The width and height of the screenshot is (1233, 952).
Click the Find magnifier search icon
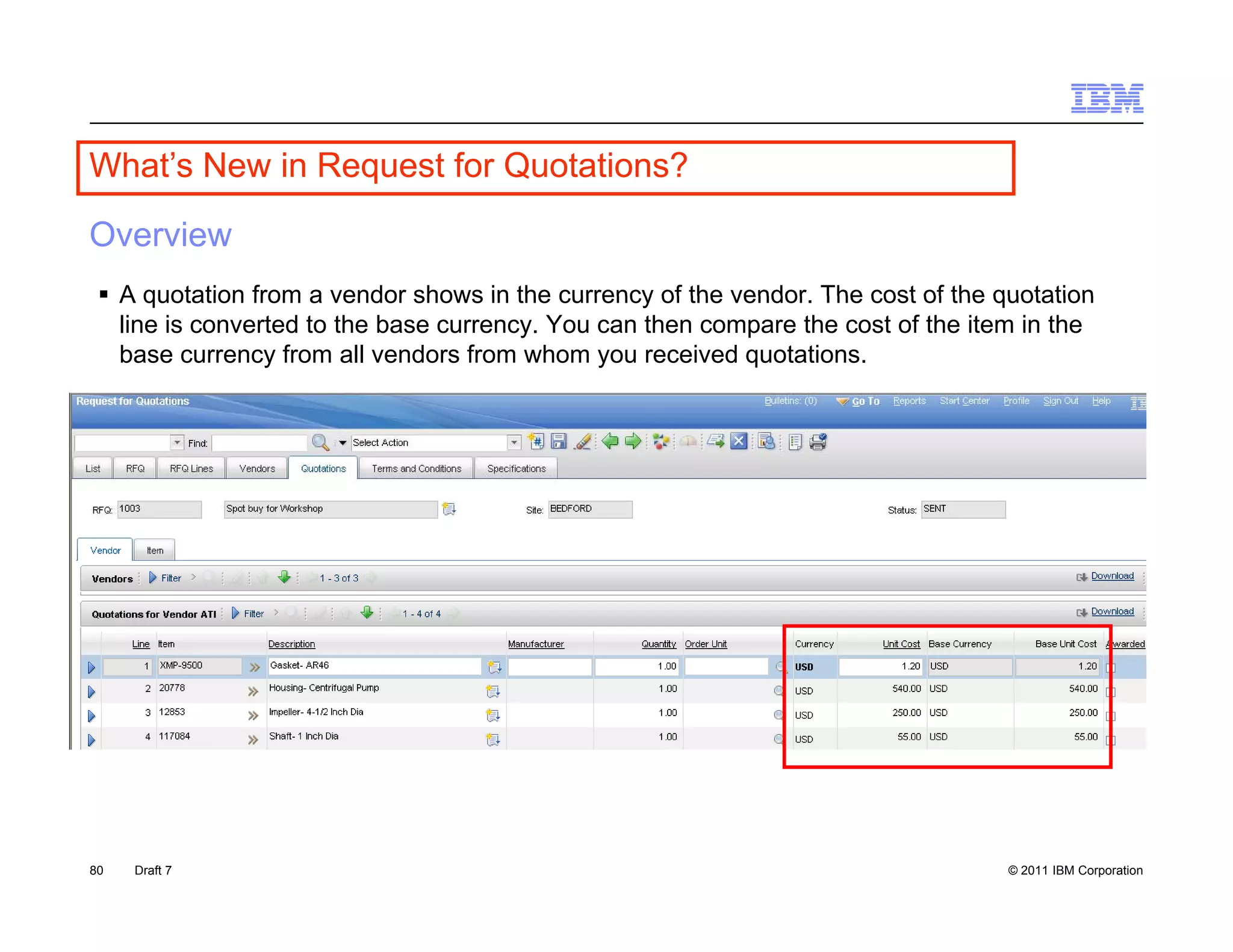[320, 442]
